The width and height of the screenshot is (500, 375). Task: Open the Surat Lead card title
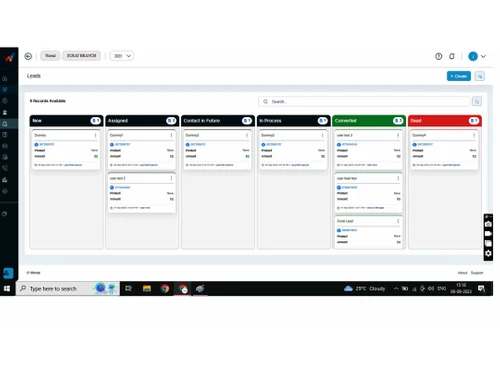pyautogui.click(x=345, y=221)
